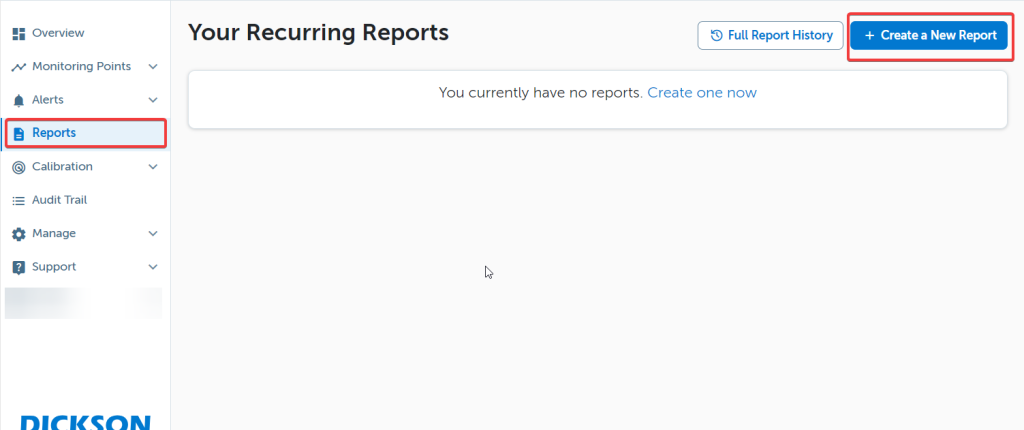Click the Audit Trail list icon
This screenshot has width=1024, height=430.
click(x=18, y=200)
